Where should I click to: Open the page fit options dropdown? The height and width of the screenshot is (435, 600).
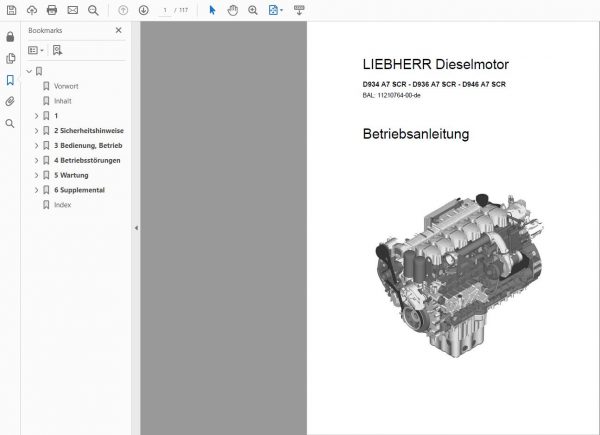276,10
